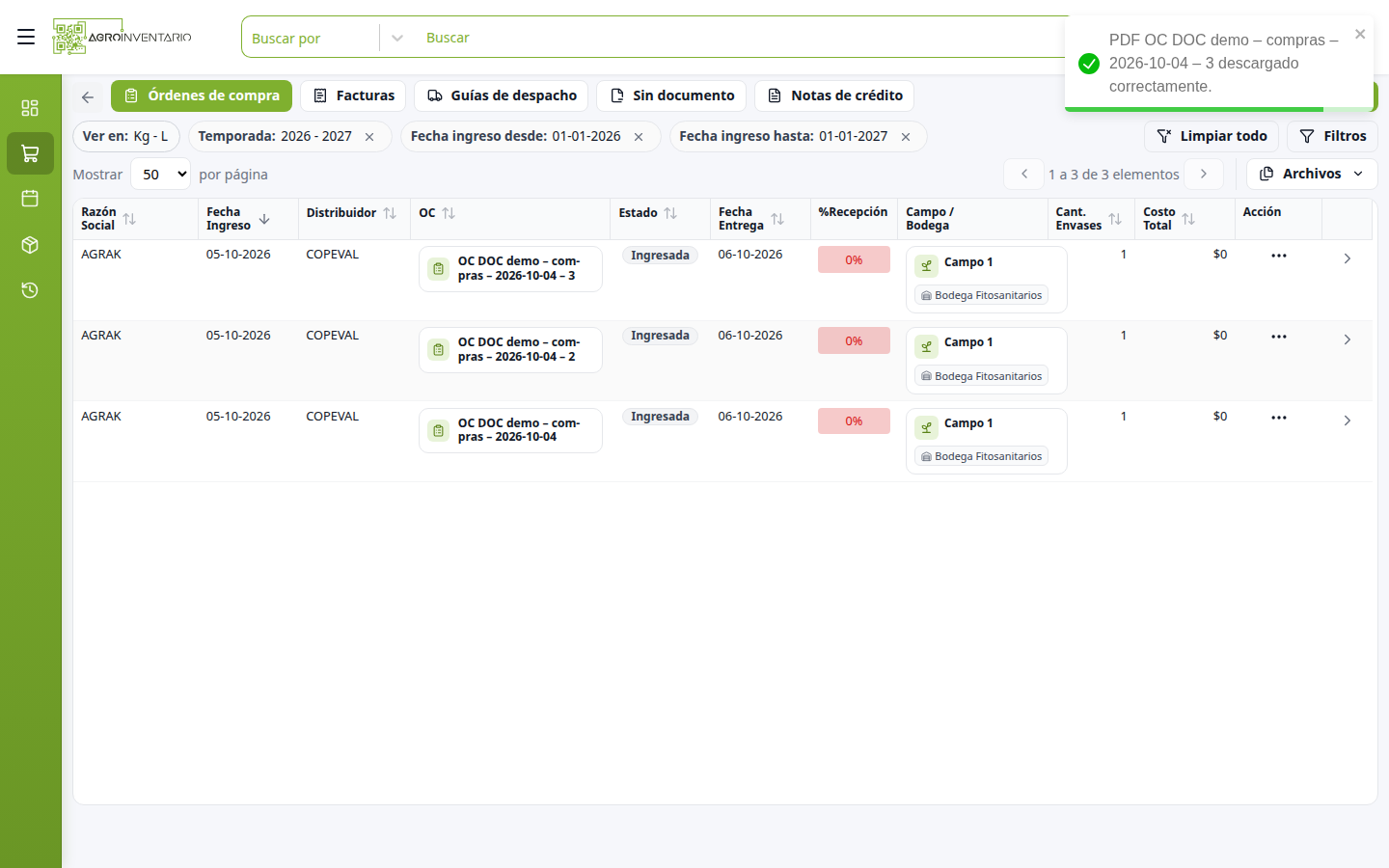Go to previous page of results
This screenshot has width=1389, height=868.
1024,174
